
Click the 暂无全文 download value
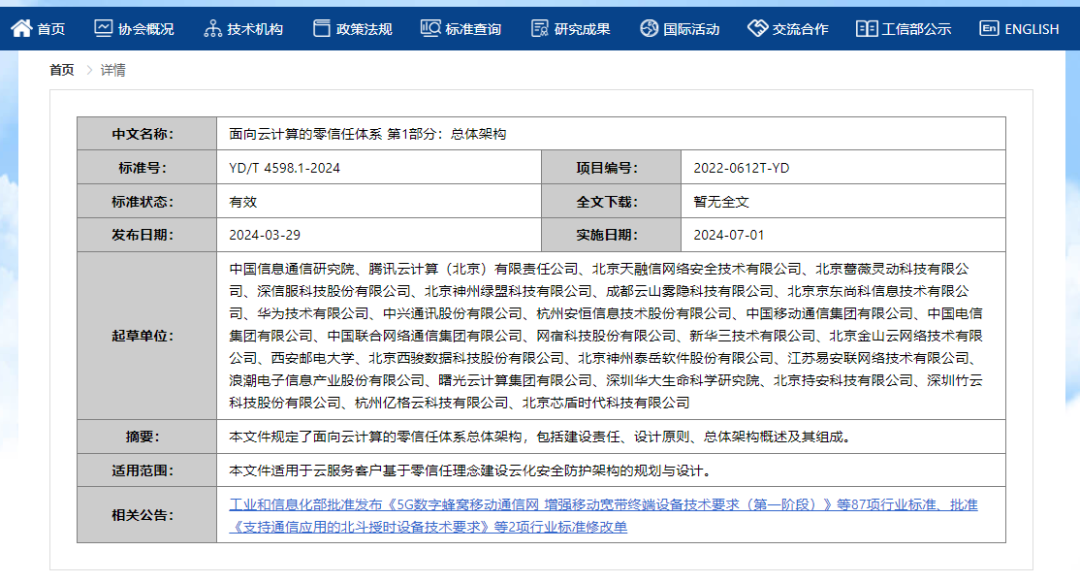click(721, 202)
